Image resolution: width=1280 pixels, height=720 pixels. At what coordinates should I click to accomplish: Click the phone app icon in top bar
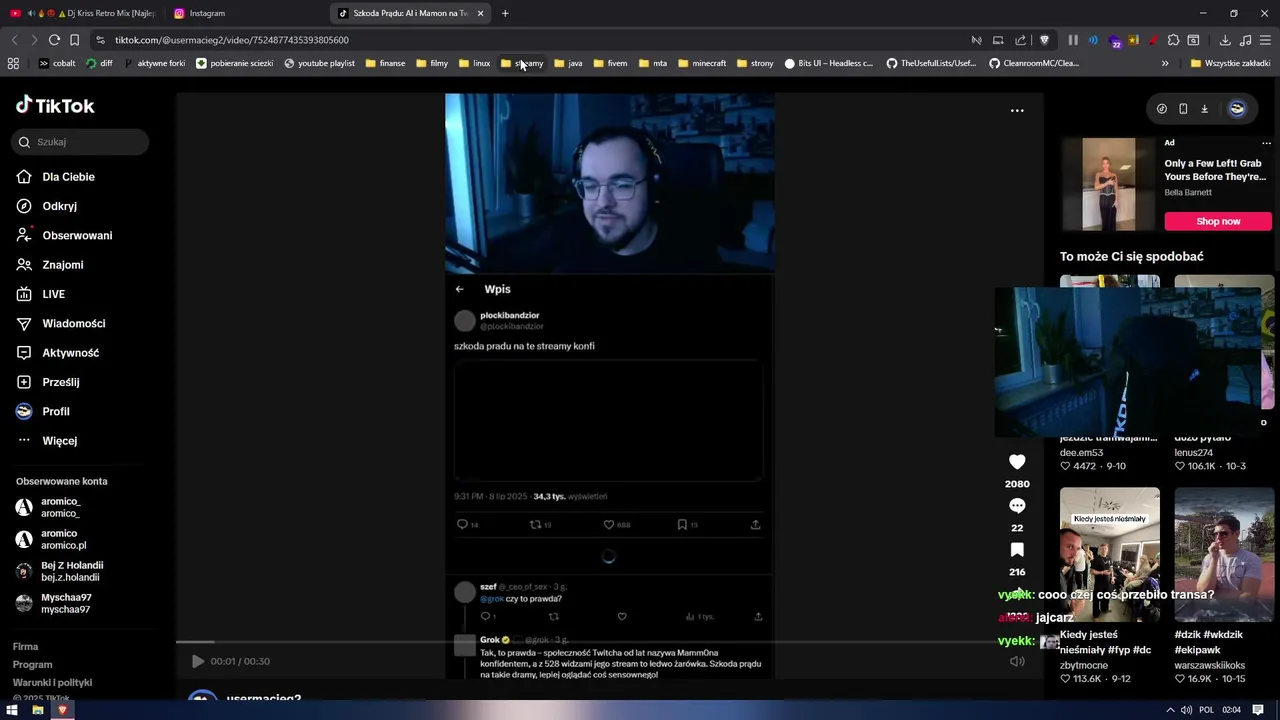coord(1183,109)
